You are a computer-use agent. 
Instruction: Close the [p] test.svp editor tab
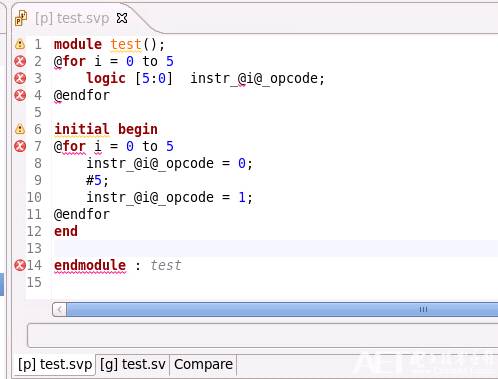tap(122, 18)
